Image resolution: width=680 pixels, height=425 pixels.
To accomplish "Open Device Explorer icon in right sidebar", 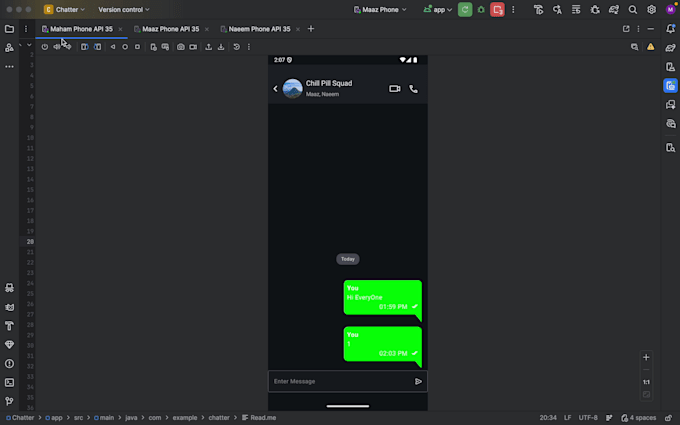I will pos(670,148).
